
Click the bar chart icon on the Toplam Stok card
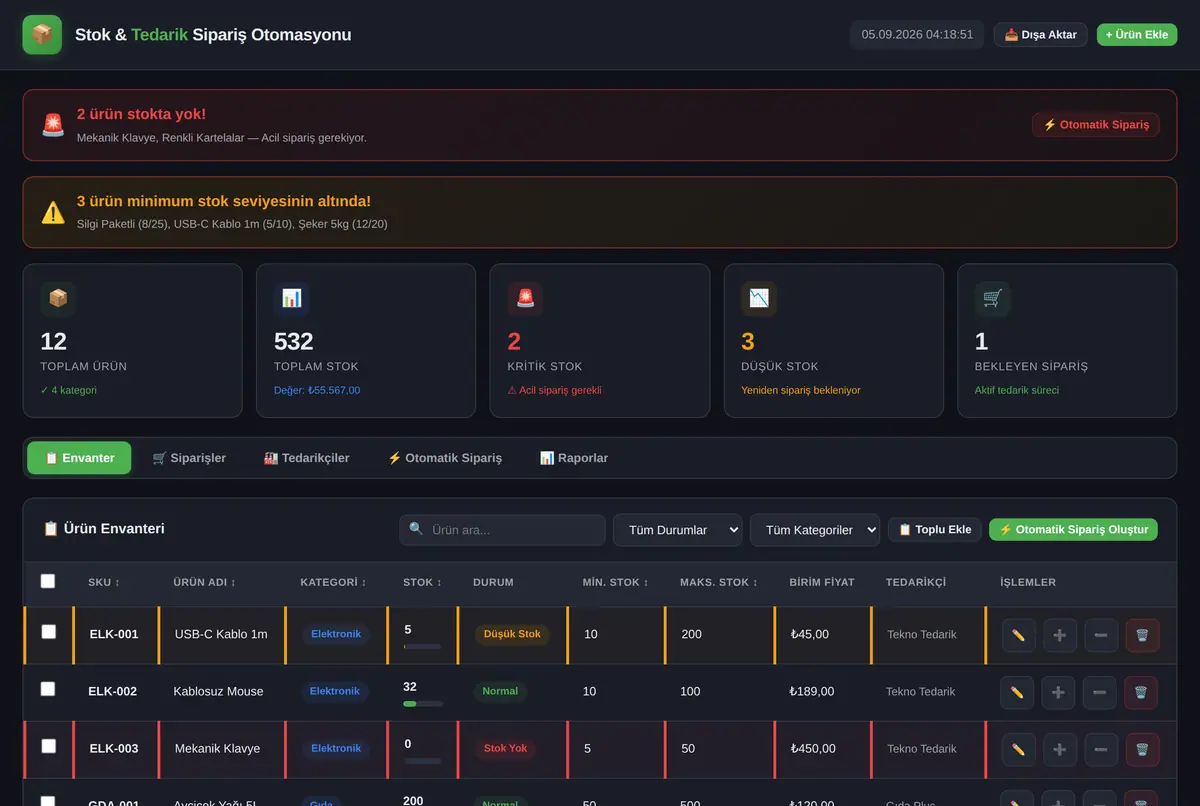pos(292,299)
